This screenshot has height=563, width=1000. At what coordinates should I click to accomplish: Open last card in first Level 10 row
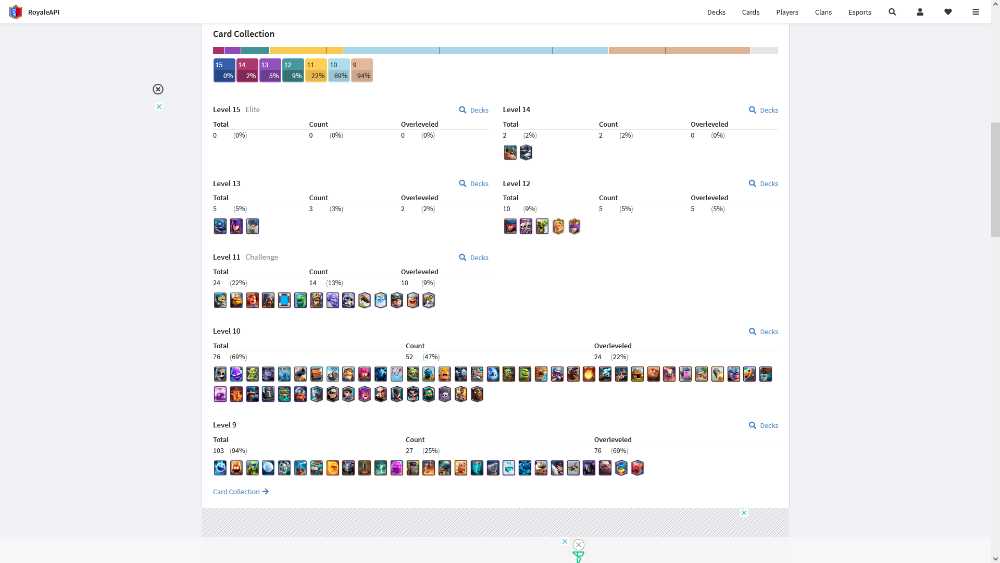point(765,374)
